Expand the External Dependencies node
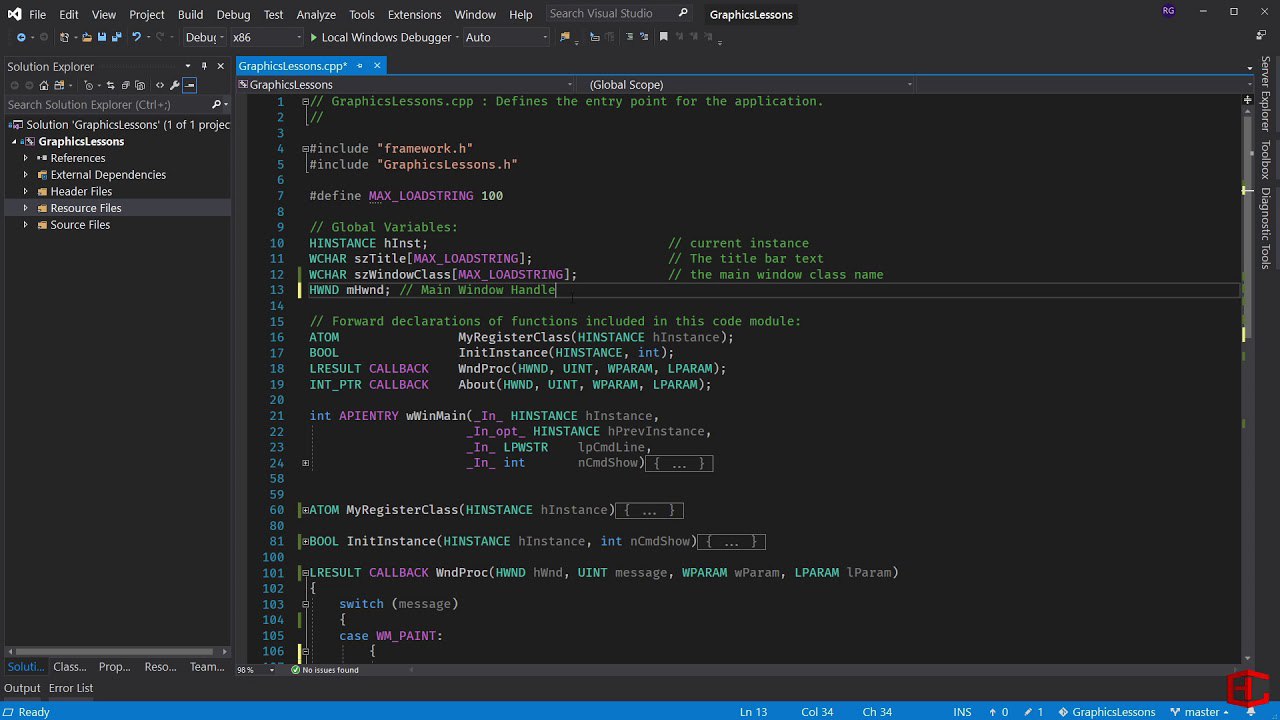 pos(27,175)
